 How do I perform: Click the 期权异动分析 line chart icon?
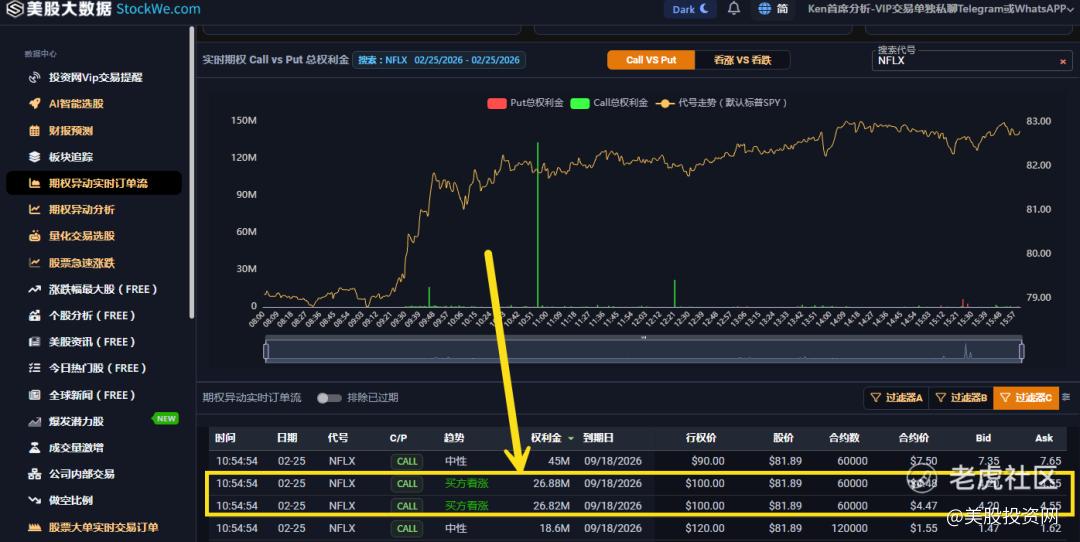34,209
